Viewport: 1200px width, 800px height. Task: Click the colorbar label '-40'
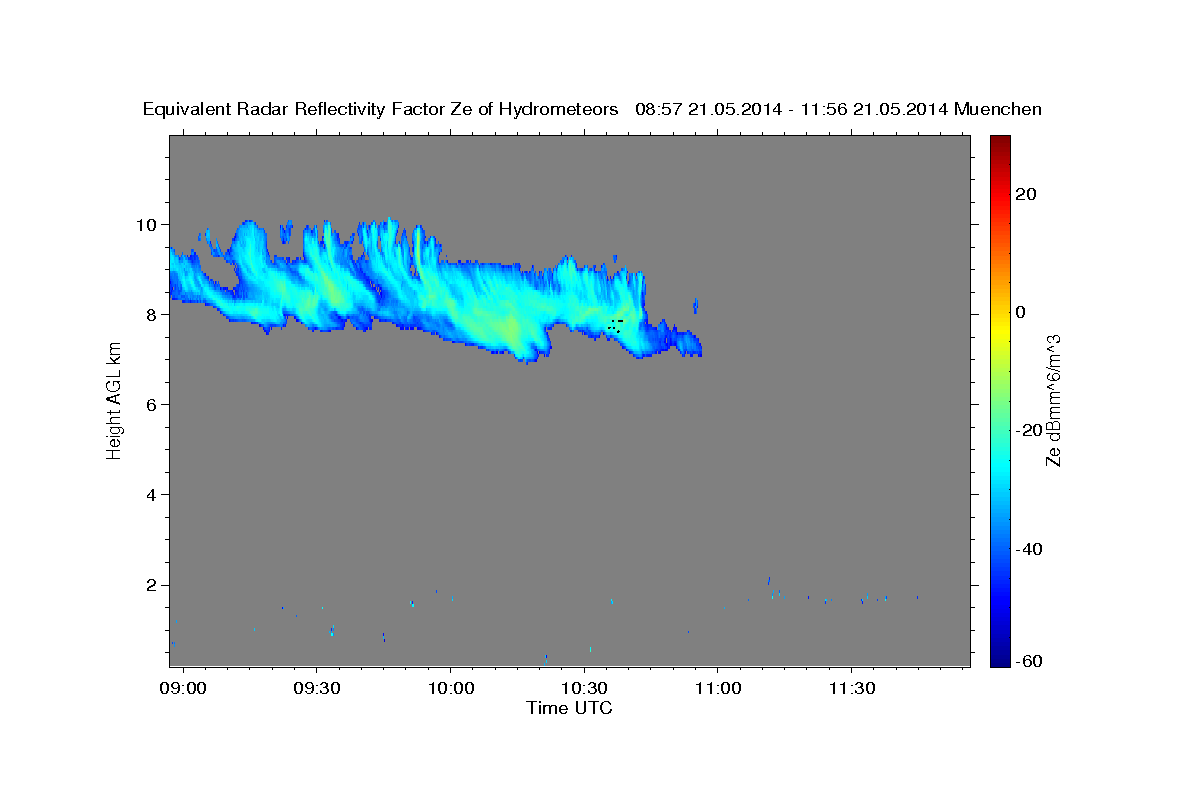pyautogui.click(x=1029, y=548)
